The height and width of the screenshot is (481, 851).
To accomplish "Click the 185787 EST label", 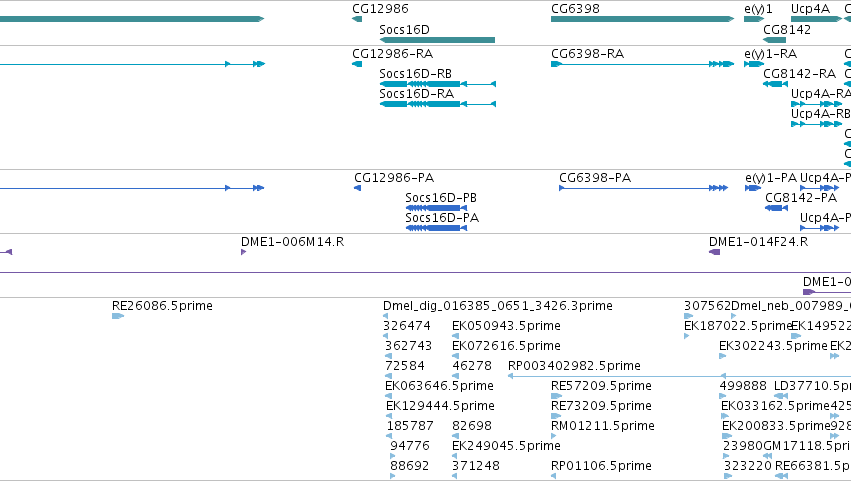I will 410,426.
